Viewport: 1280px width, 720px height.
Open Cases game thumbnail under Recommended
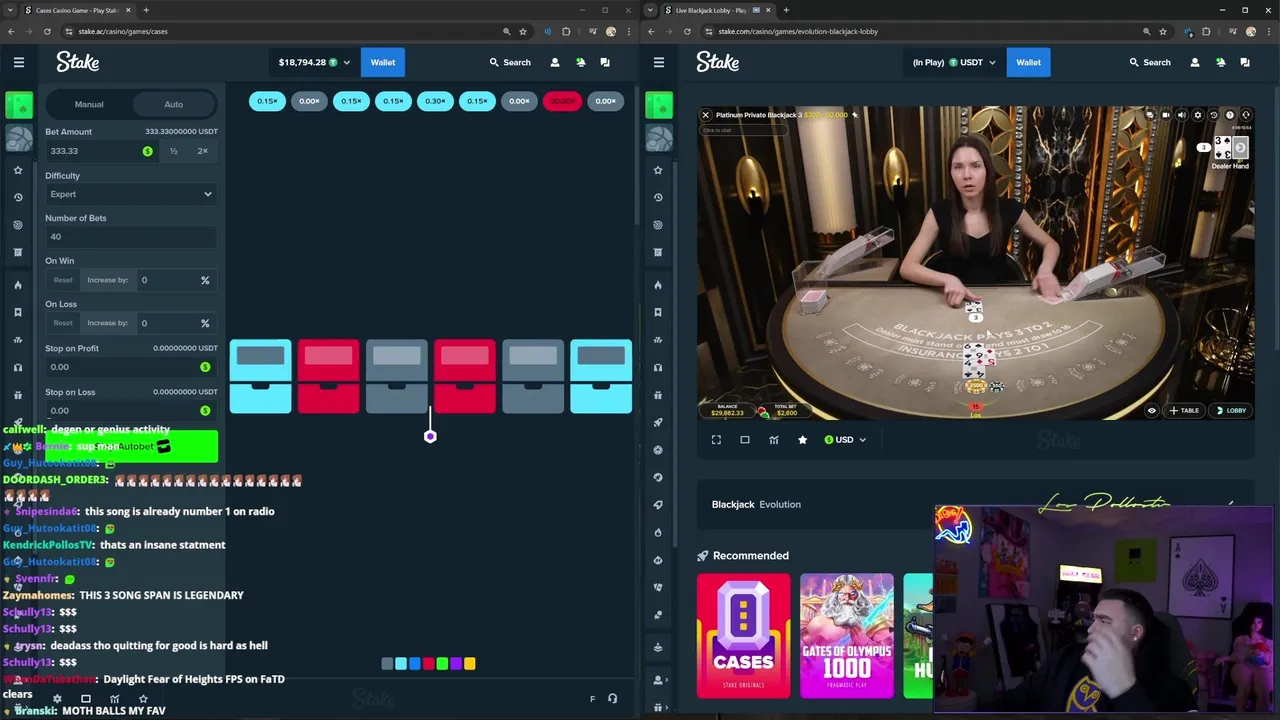tap(743, 635)
